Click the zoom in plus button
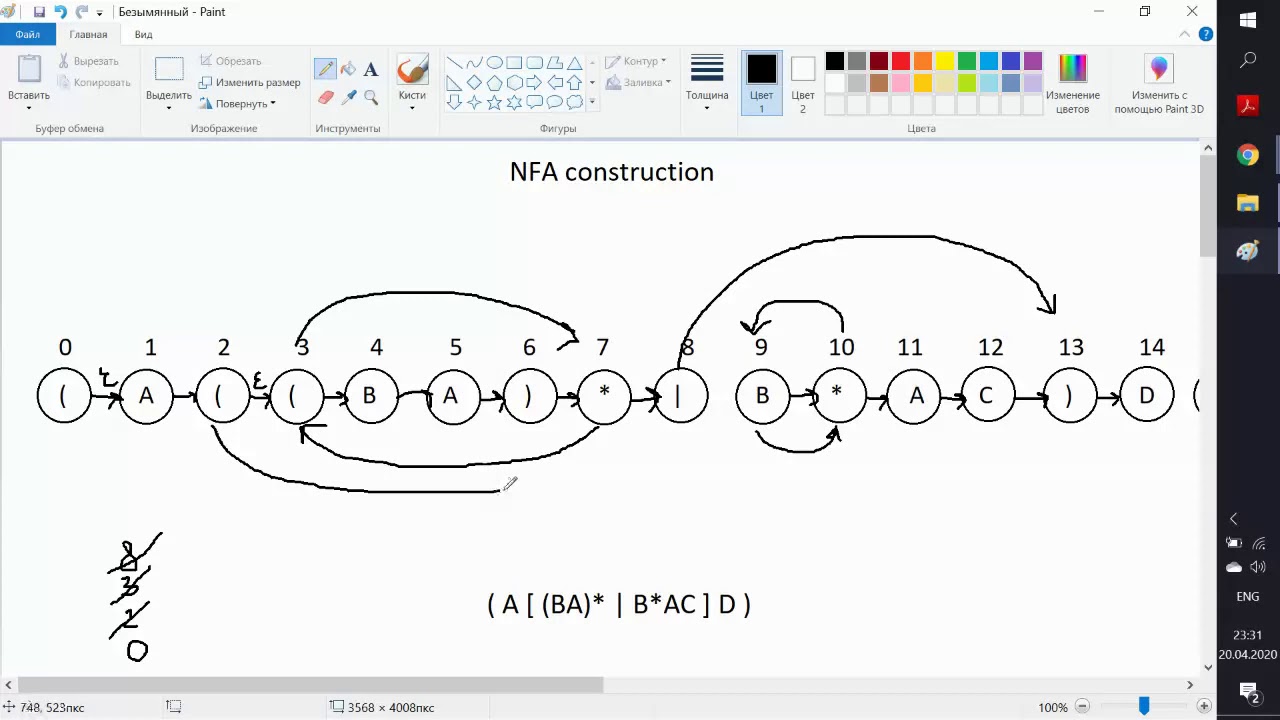Image resolution: width=1280 pixels, height=720 pixels. click(1204, 707)
